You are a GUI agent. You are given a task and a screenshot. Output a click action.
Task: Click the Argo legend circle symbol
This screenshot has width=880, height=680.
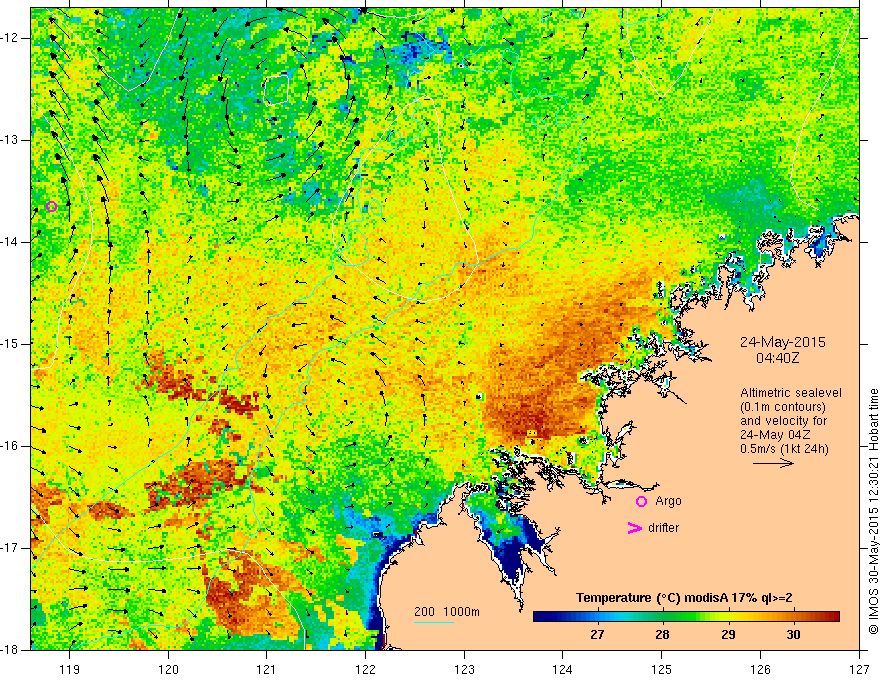[x=641, y=501]
